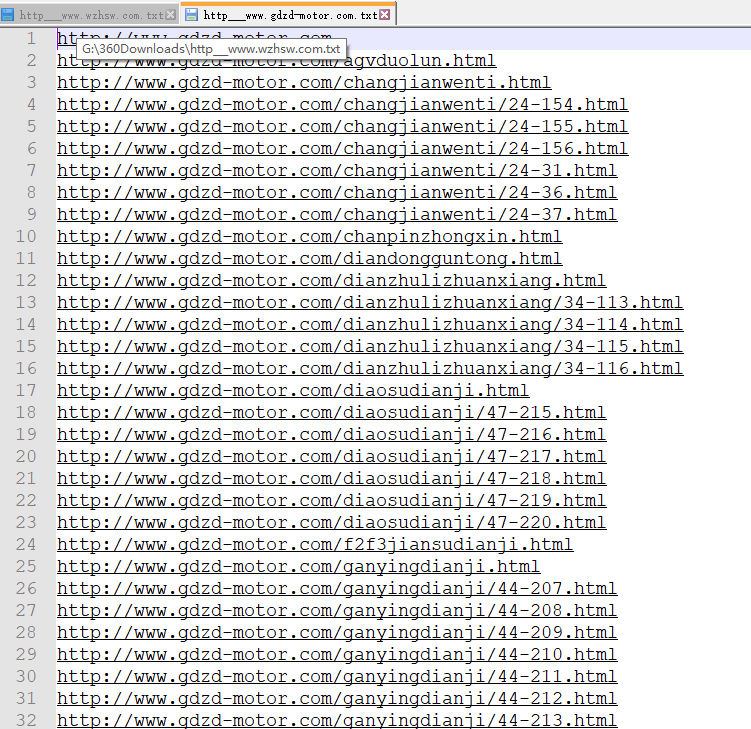Open the changjianwenti/24-37.html link
Screen dimensions: 751x729
point(336,215)
